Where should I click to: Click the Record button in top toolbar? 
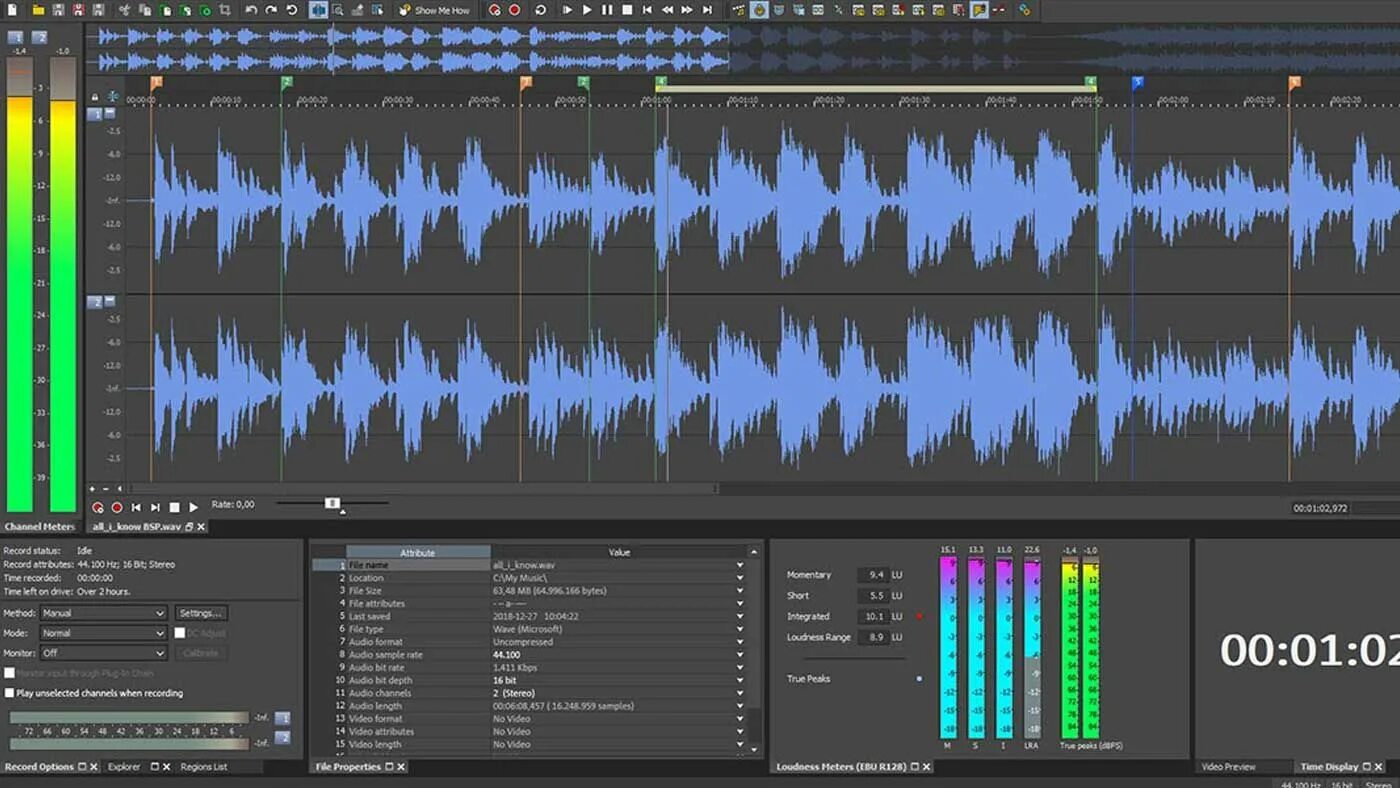[515, 10]
